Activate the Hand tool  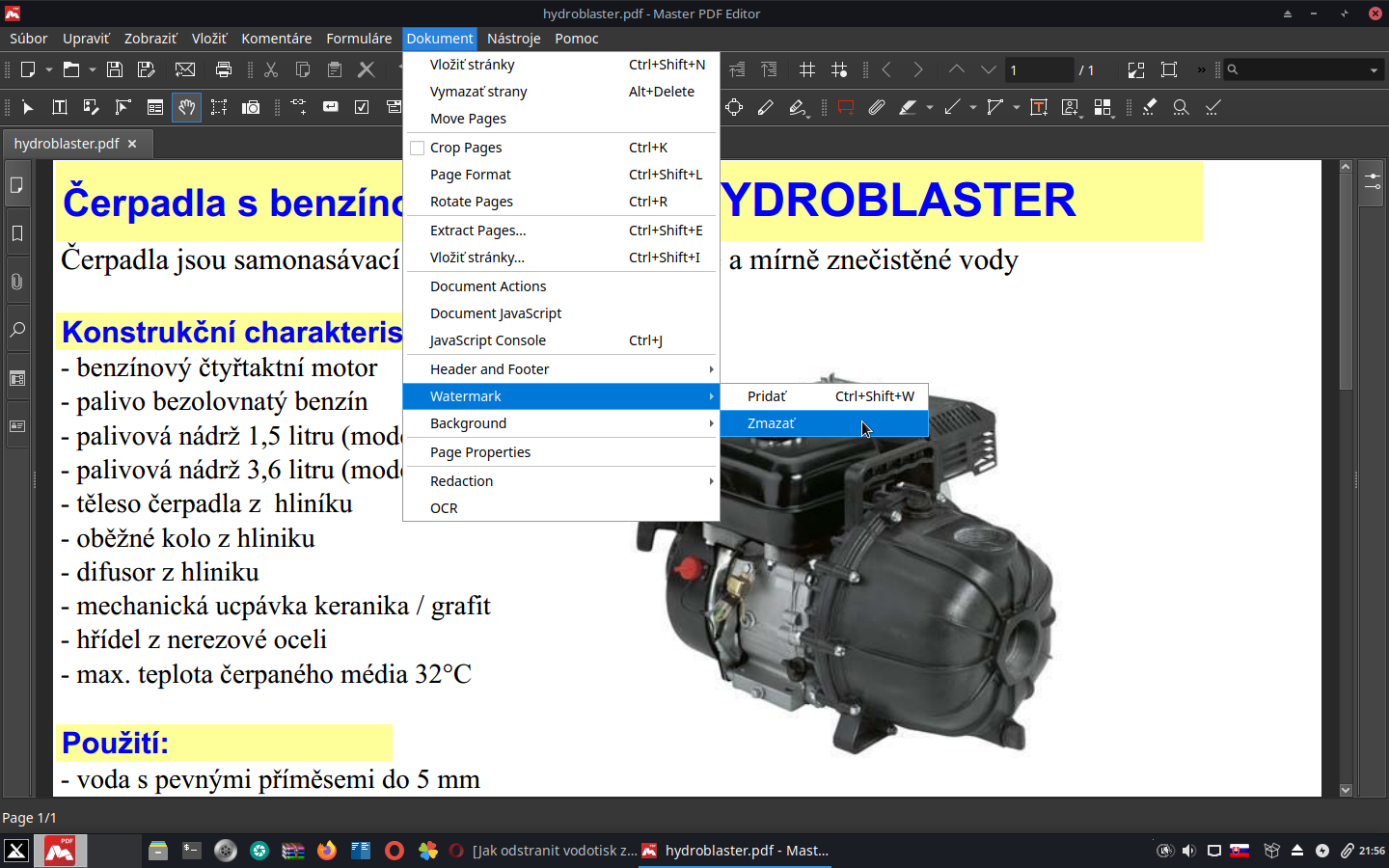coord(187,107)
